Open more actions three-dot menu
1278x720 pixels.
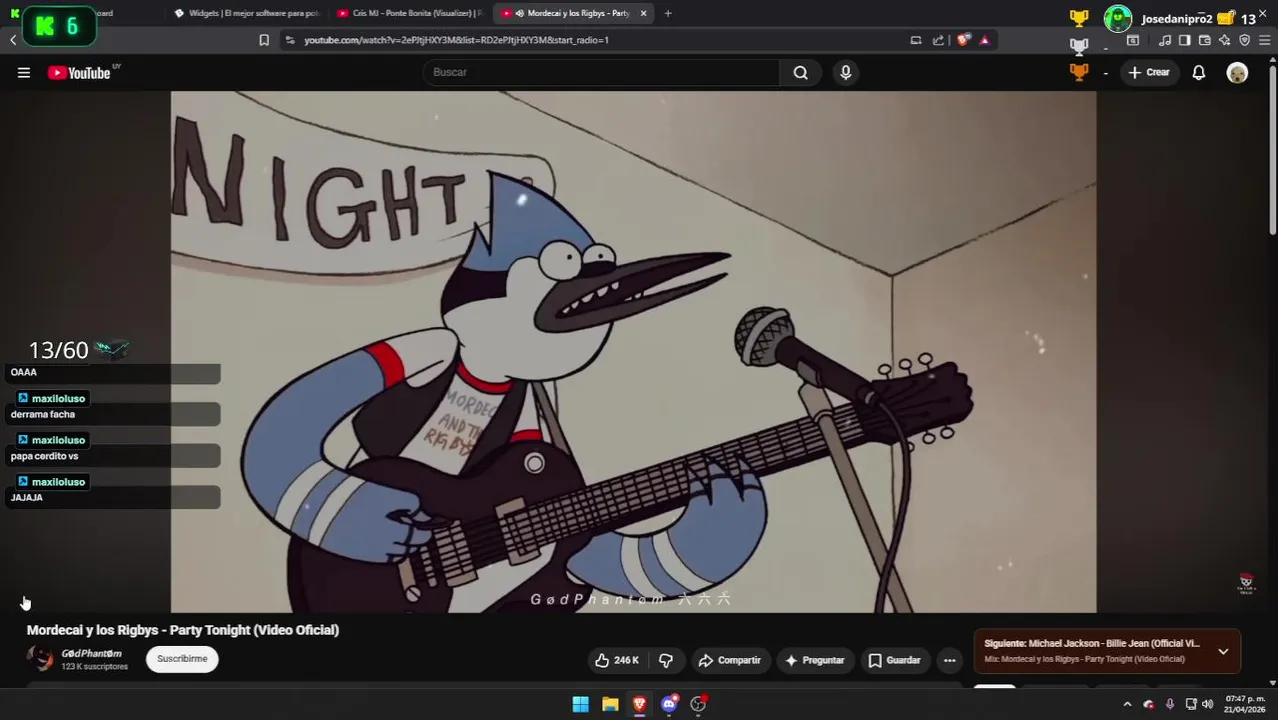pyautogui.click(x=949, y=660)
